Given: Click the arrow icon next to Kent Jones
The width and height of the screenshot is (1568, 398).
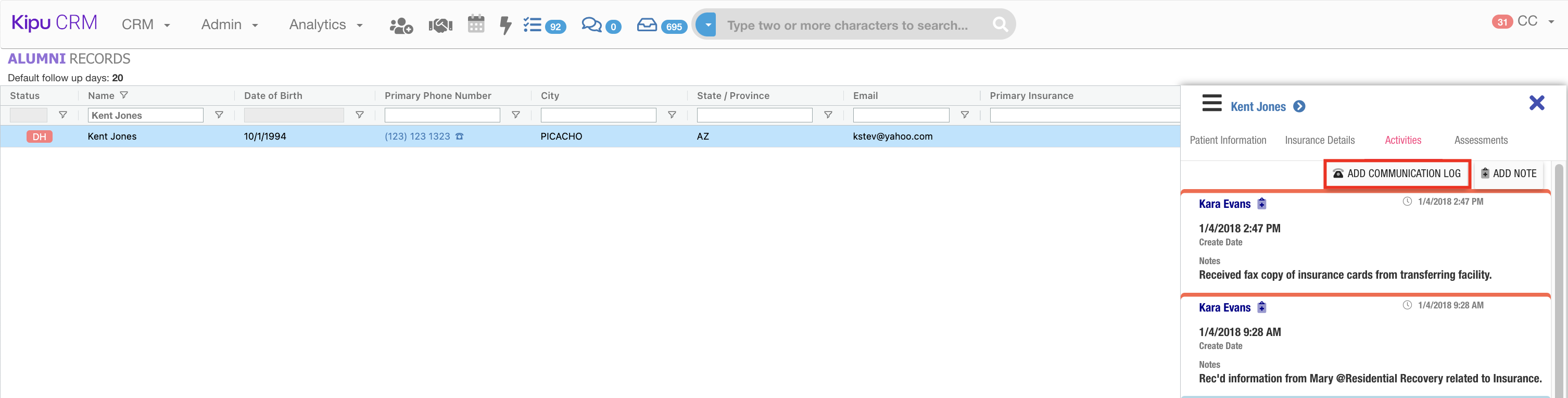Looking at the screenshot, I should pos(1299,107).
